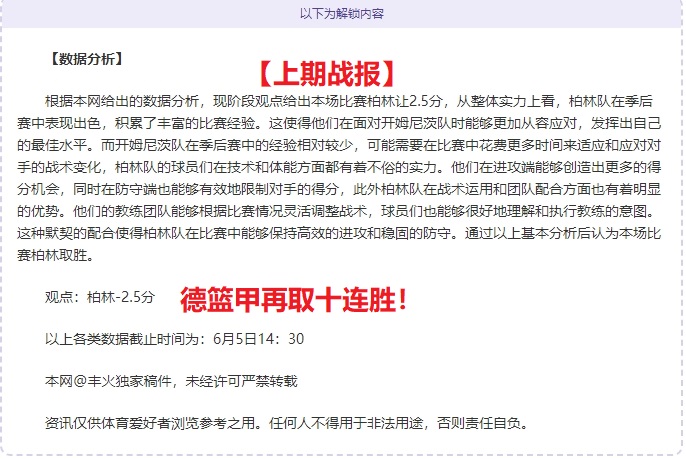Click the closing line "赛柏林取胜。"

[x=56, y=255]
